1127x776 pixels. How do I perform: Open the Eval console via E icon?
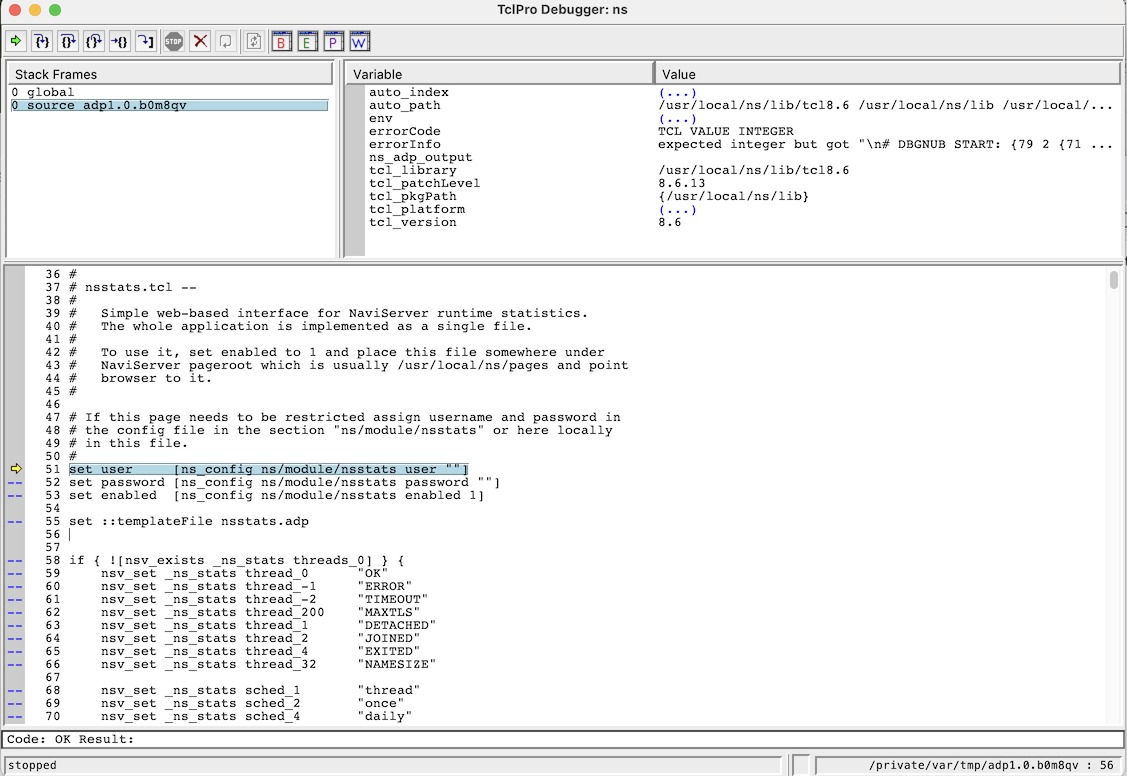(307, 41)
